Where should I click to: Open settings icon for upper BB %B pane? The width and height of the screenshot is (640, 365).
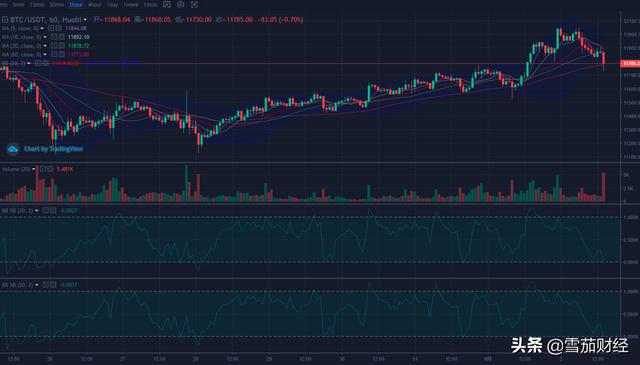click(46, 210)
